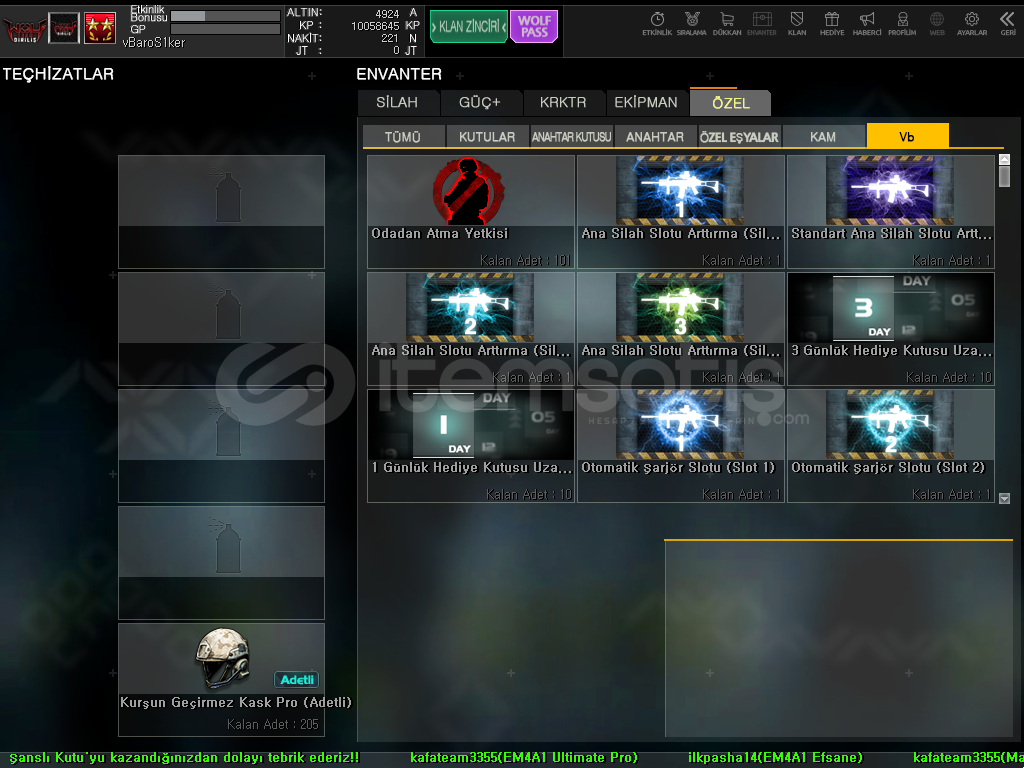Open the Dükkan shop cart icon

[727, 24]
